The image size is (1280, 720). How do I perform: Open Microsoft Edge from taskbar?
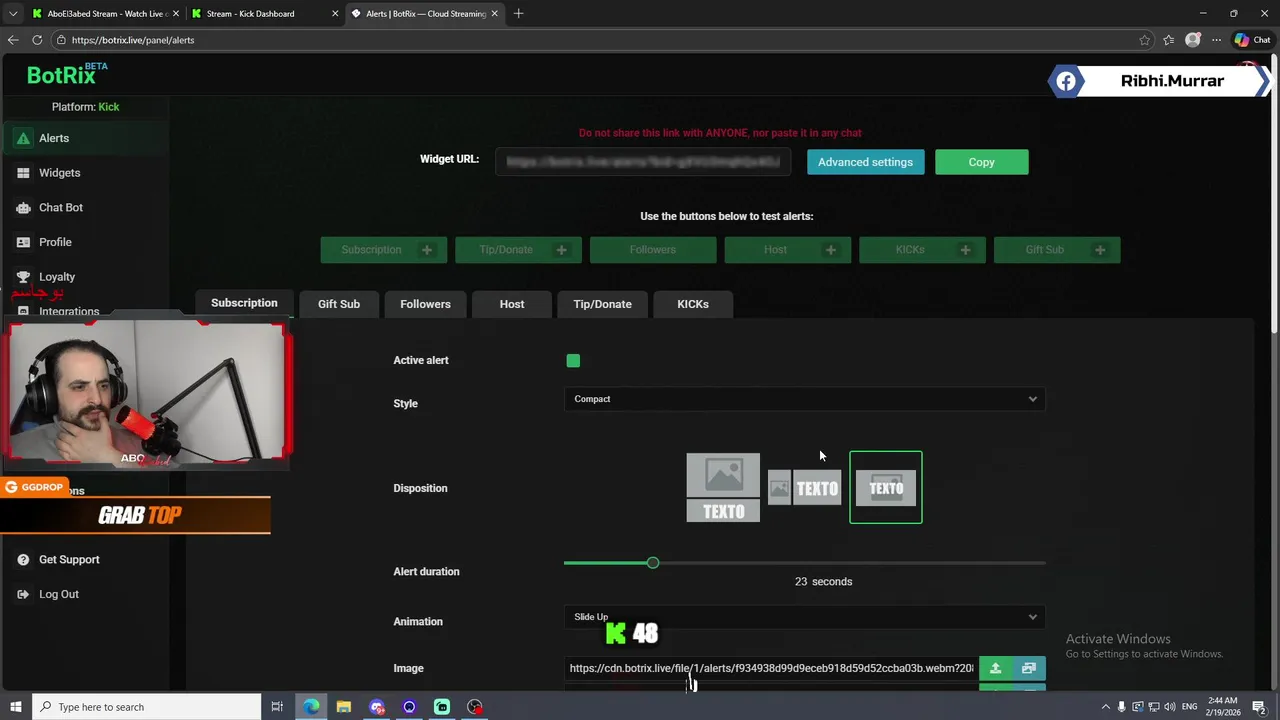click(311, 707)
